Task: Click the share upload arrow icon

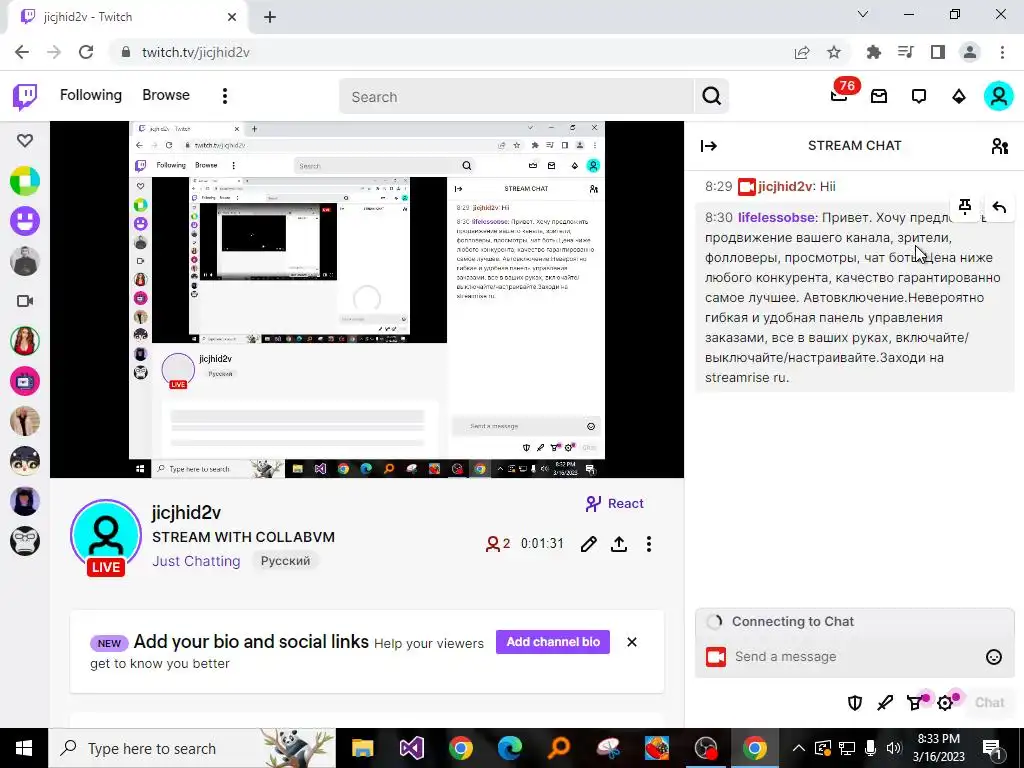Action: [619, 544]
